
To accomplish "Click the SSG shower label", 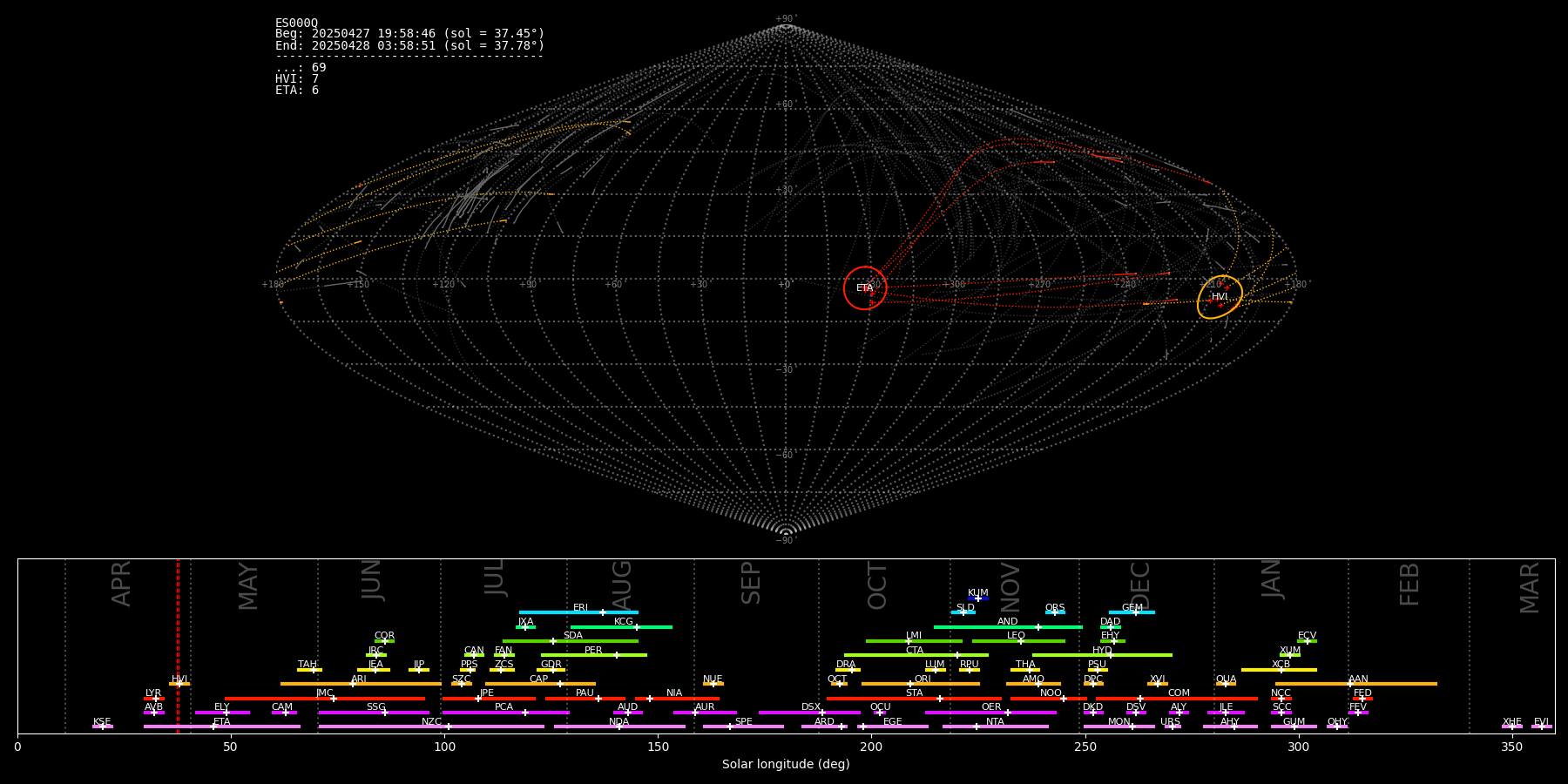I will [375, 707].
